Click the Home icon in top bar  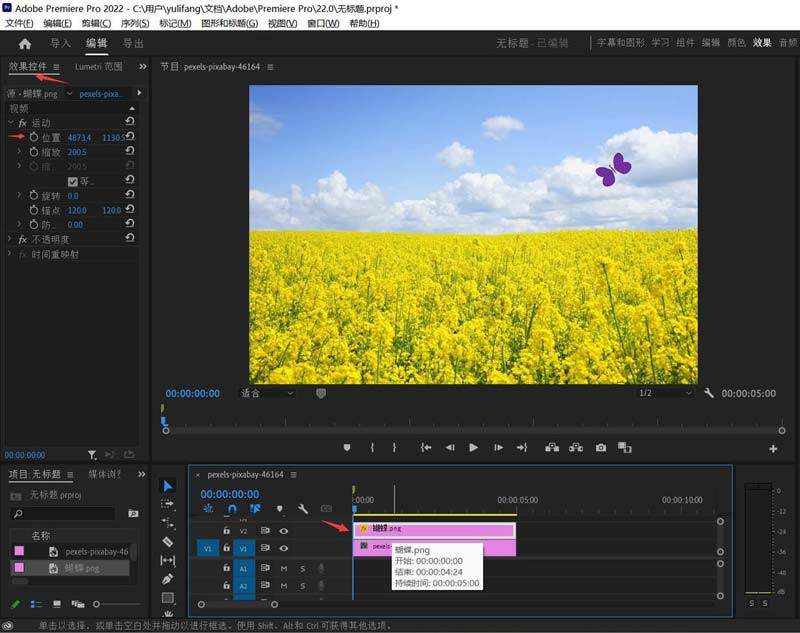25,44
